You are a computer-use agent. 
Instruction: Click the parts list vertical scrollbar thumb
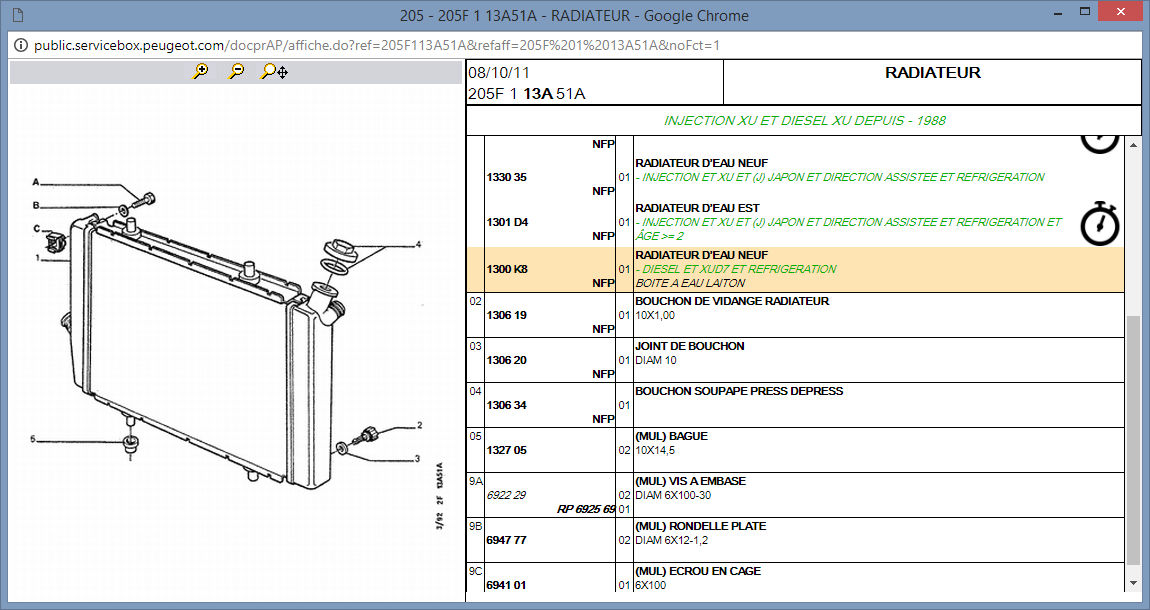click(1133, 440)
